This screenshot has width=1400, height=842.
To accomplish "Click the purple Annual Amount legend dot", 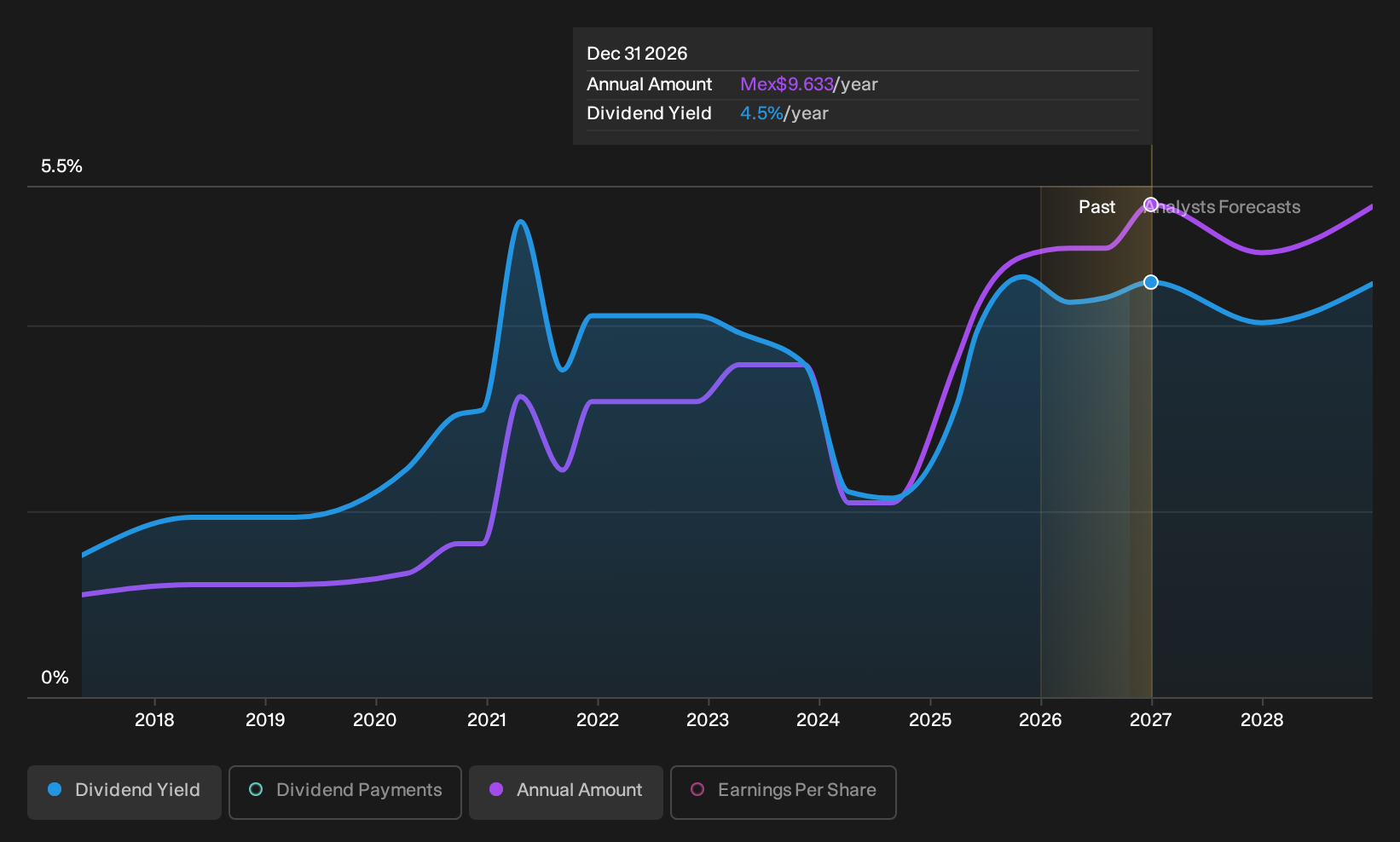I will click(x=496, y=790).
